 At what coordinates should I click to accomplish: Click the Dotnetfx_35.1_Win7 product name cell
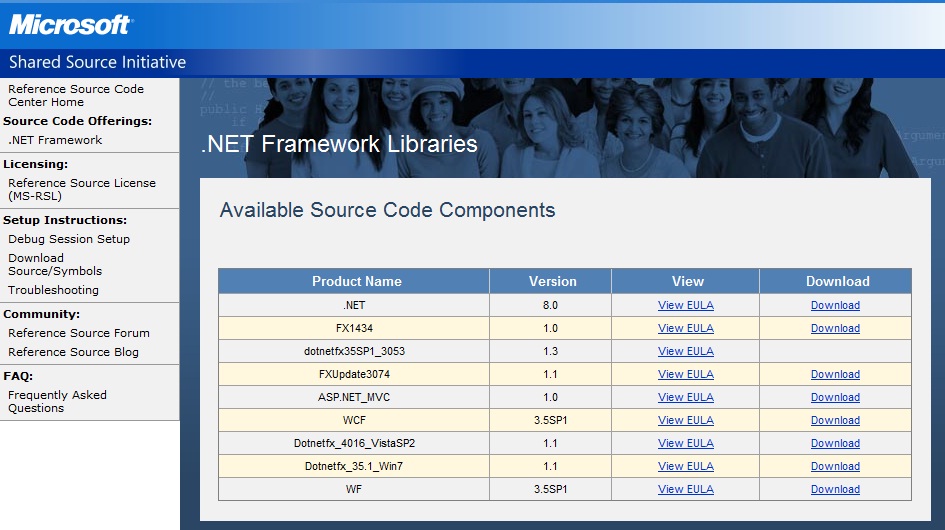coord(354,466)
